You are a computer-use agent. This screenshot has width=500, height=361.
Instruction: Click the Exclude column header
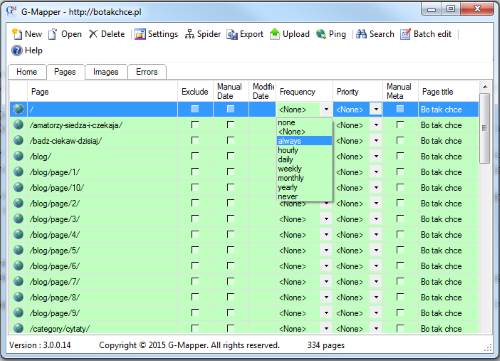click(195, 91)
